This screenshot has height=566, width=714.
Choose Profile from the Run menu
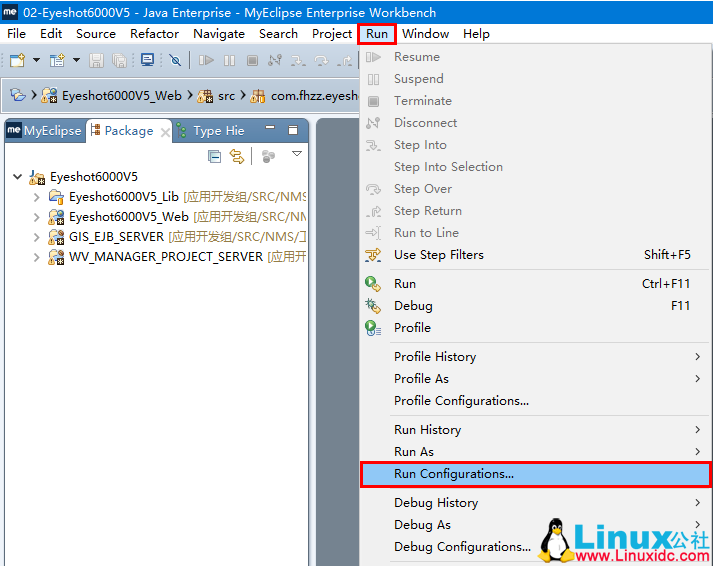[x=536, y=327]
